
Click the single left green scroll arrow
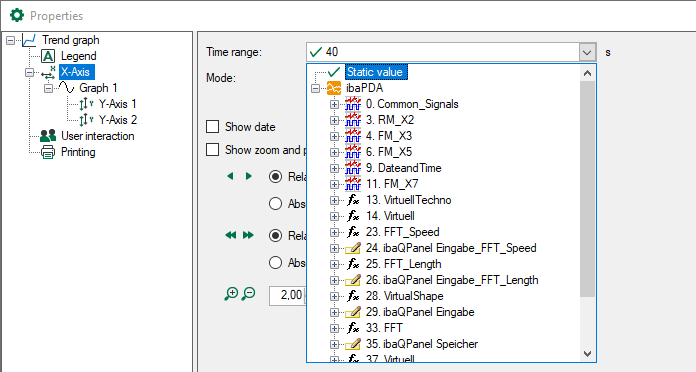coord(230,176)
